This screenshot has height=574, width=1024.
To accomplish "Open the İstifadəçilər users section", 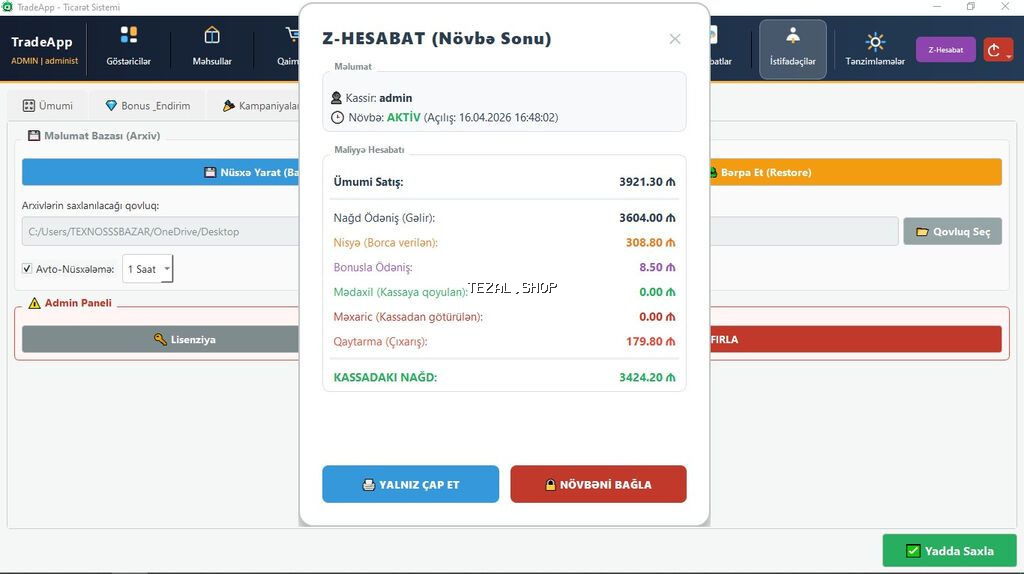I will click(x=792, y=49).
